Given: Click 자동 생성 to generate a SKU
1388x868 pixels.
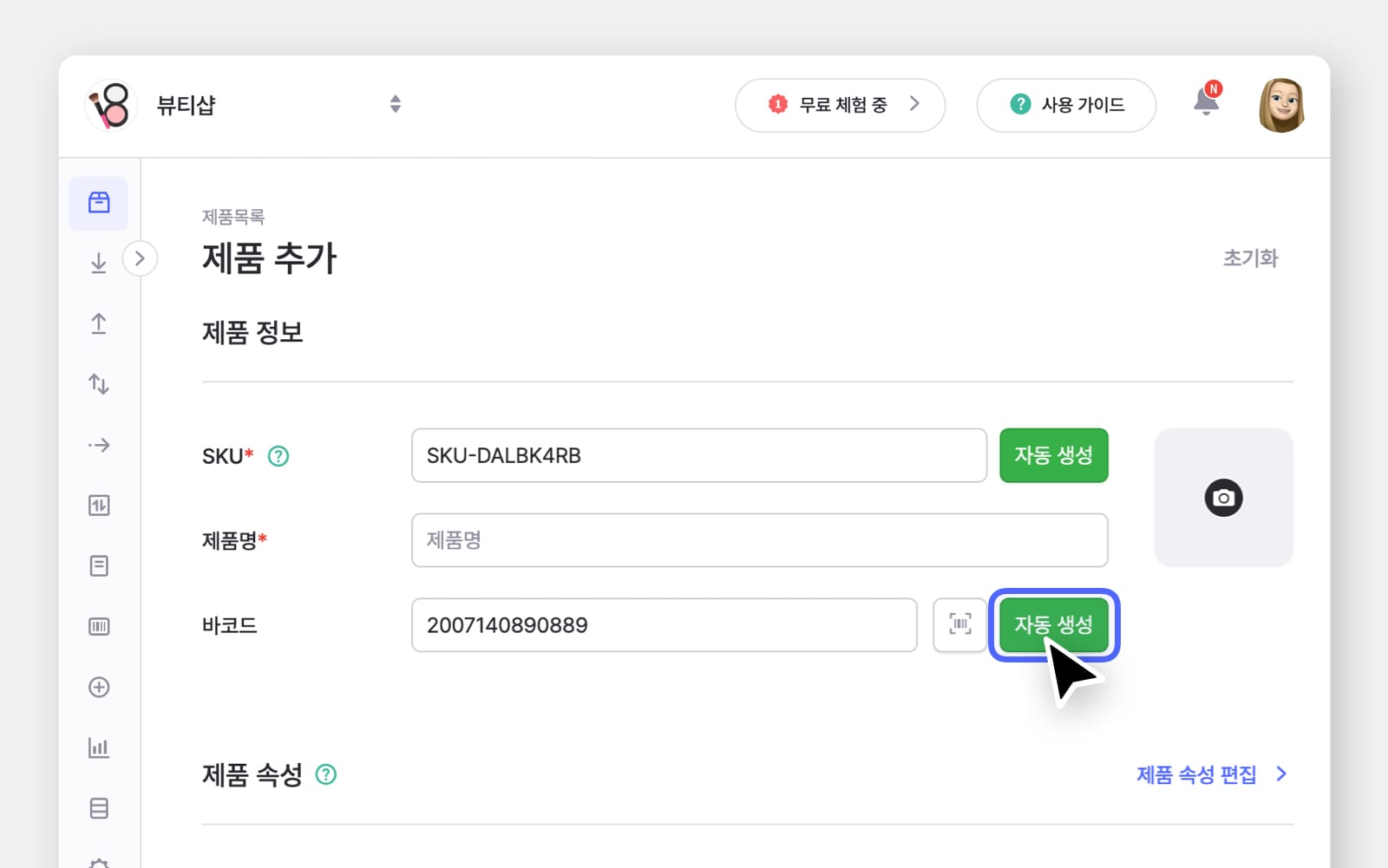Looking at the screenshot, I should 1053,455.
